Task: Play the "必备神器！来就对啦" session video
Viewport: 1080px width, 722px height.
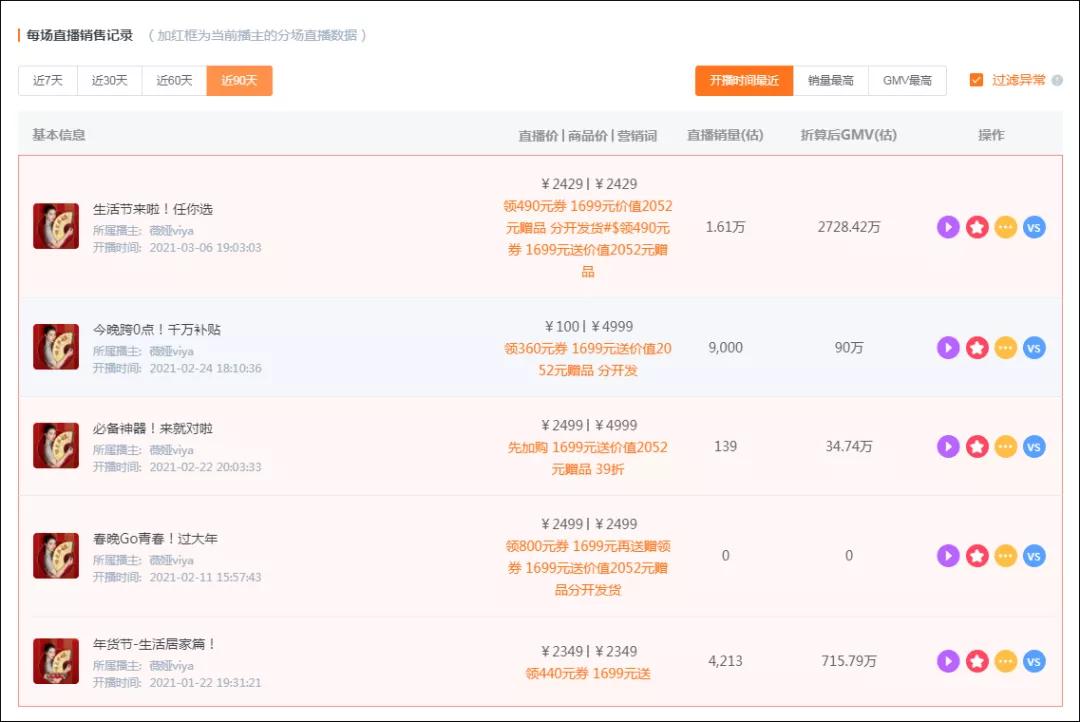Action: [x=947, y=446]
